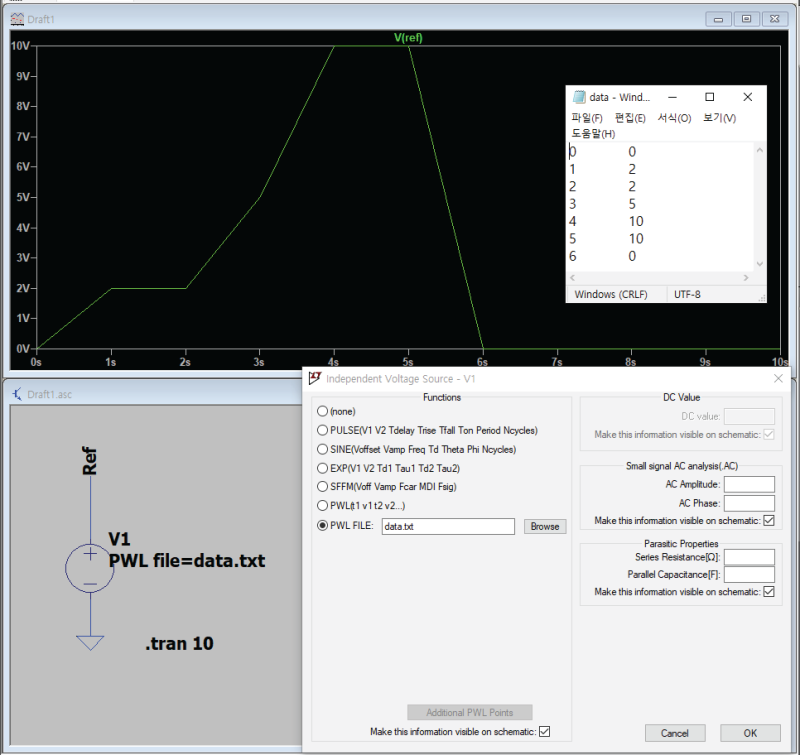Open the 서식(O) menu in Notepad
The height and width of the screenshot is (755, 800).
(x=674, y=118)
